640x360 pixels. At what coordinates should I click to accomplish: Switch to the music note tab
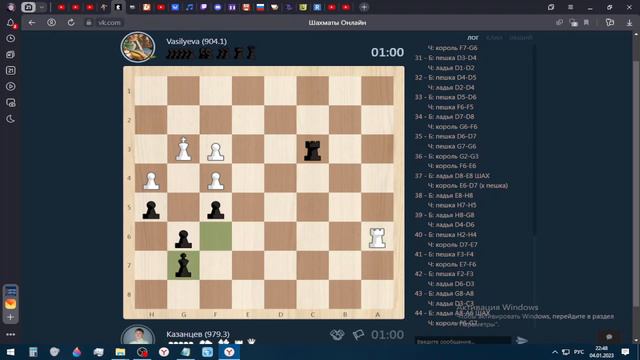click(x=189, y=7)
